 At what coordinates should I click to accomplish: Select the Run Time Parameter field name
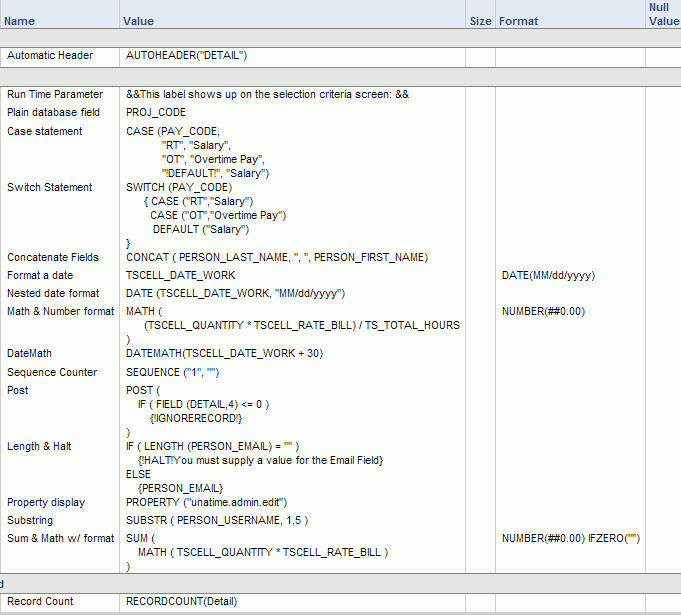(55, 94)
